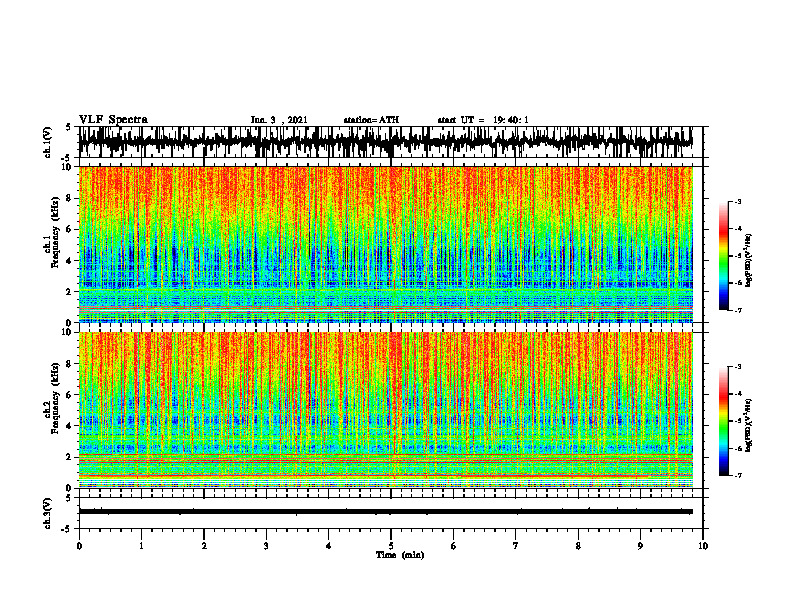The width and height of the screenshot is (792, 612).
Task: Click ch.2 spectrogram's "10" kHz tick label
Action: (x=68, y=332)
